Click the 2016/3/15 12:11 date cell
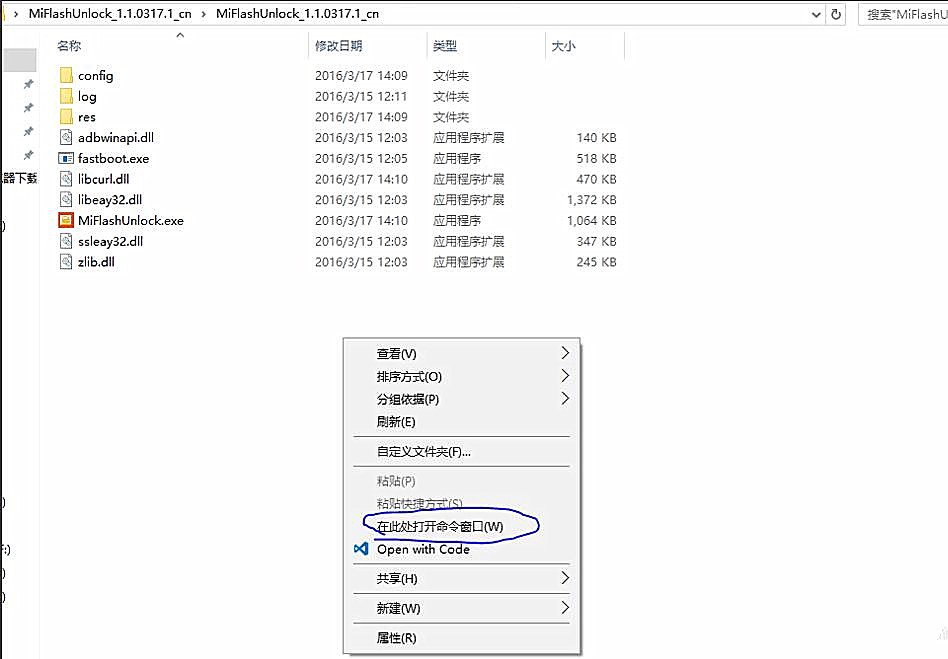The height and width of the screenshot is (659, 948). [361, 96]
